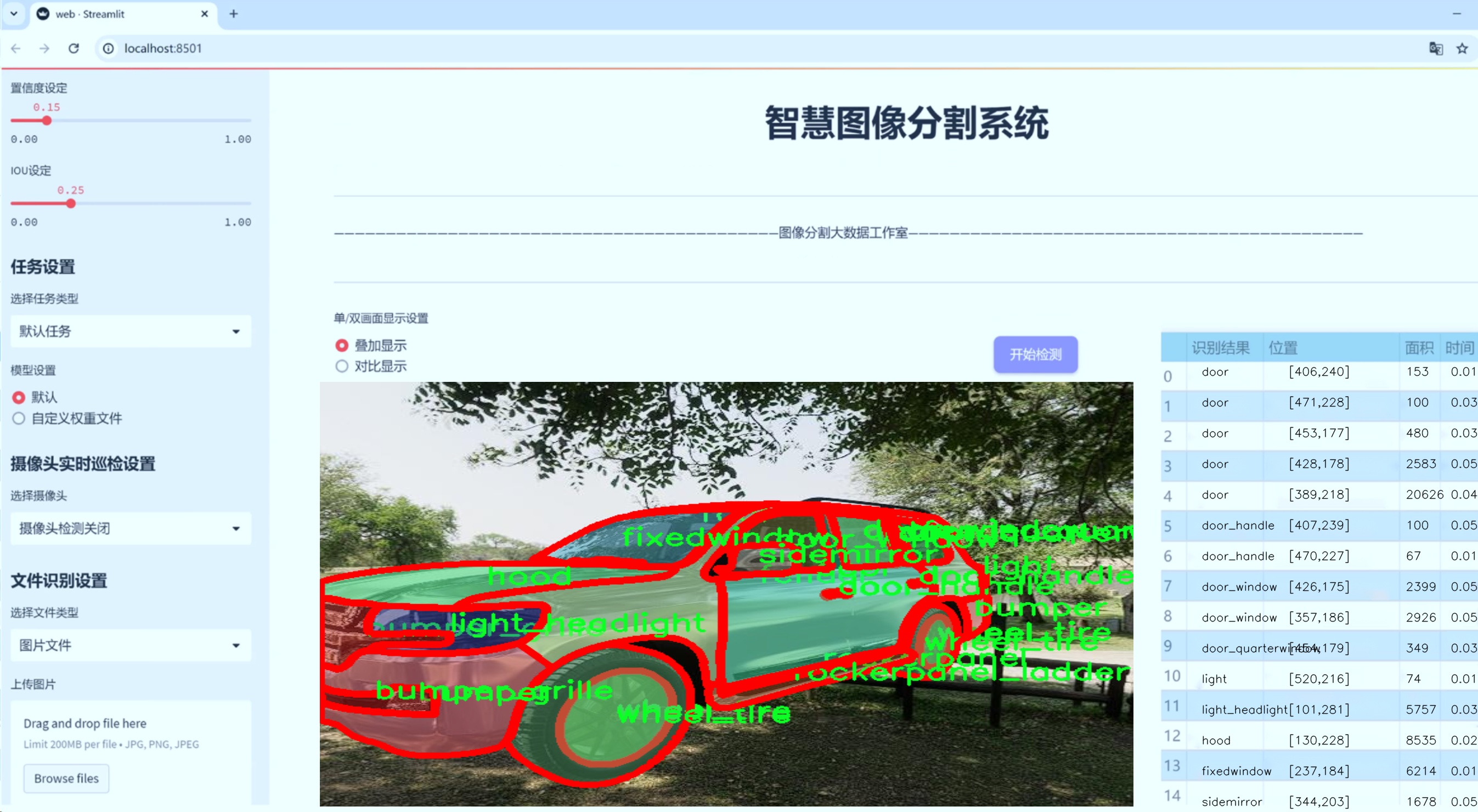
Task: Adjust the 置信度设定 confidence slider handle
Action: coord(47,121)
